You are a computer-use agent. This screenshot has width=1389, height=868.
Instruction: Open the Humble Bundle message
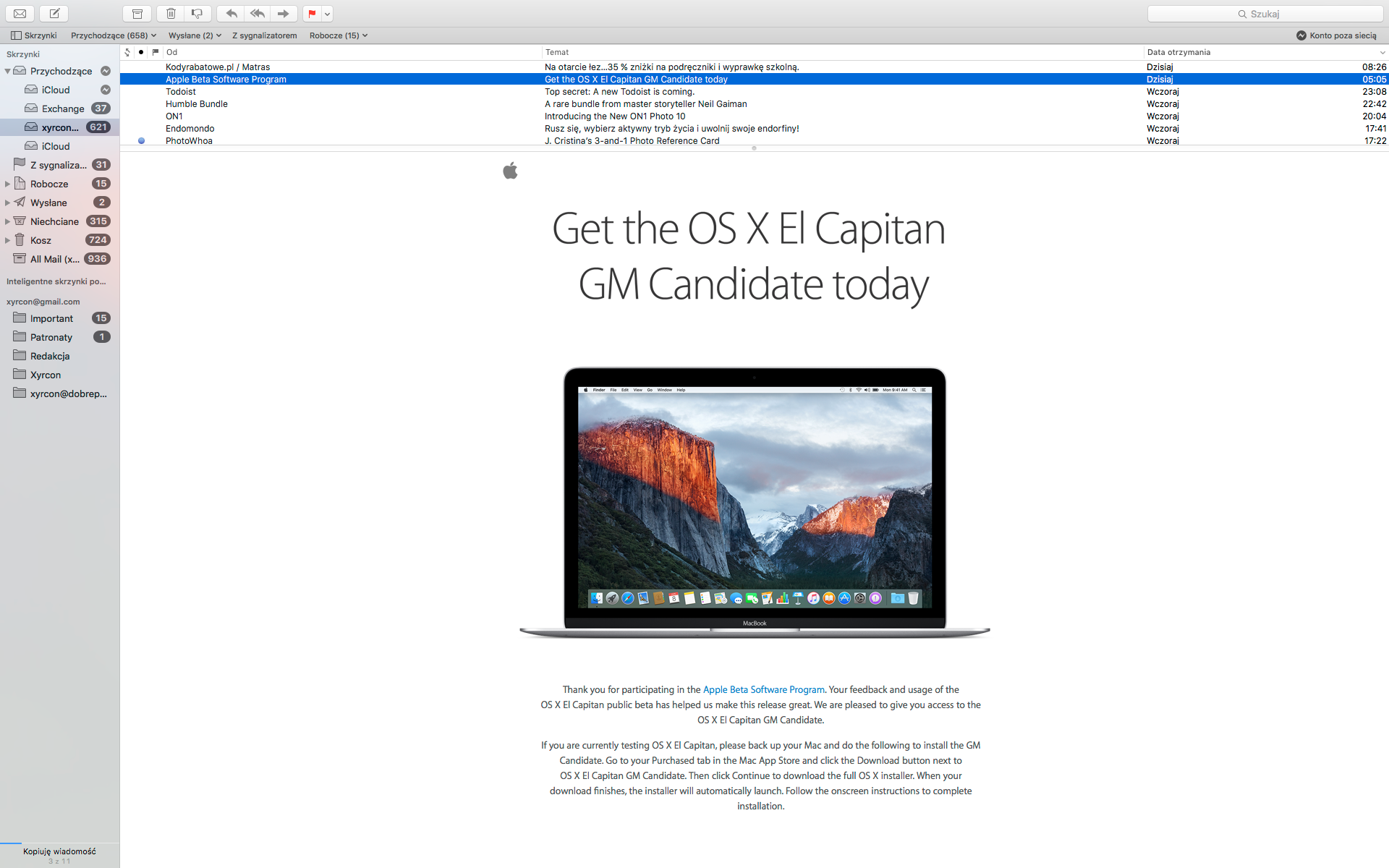(x=754, y=104)
